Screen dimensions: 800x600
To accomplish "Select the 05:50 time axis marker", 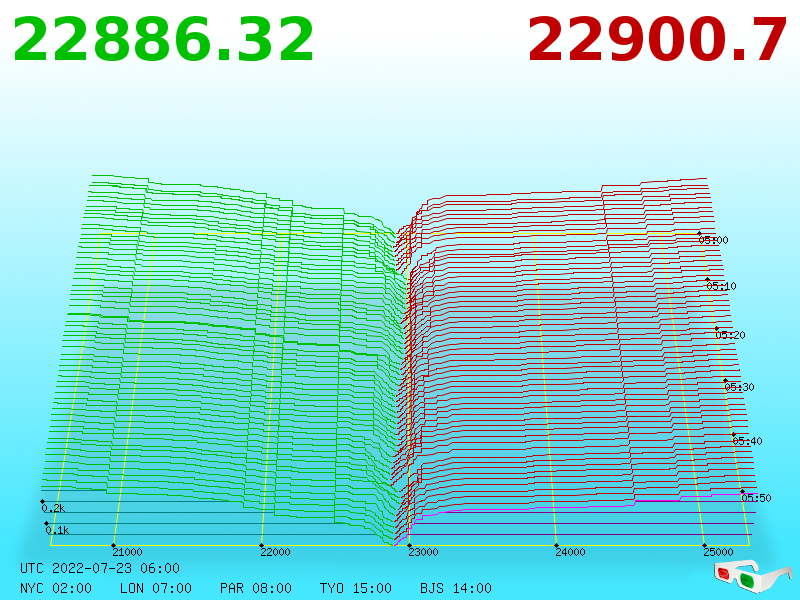I will click(x=756, y=498).
